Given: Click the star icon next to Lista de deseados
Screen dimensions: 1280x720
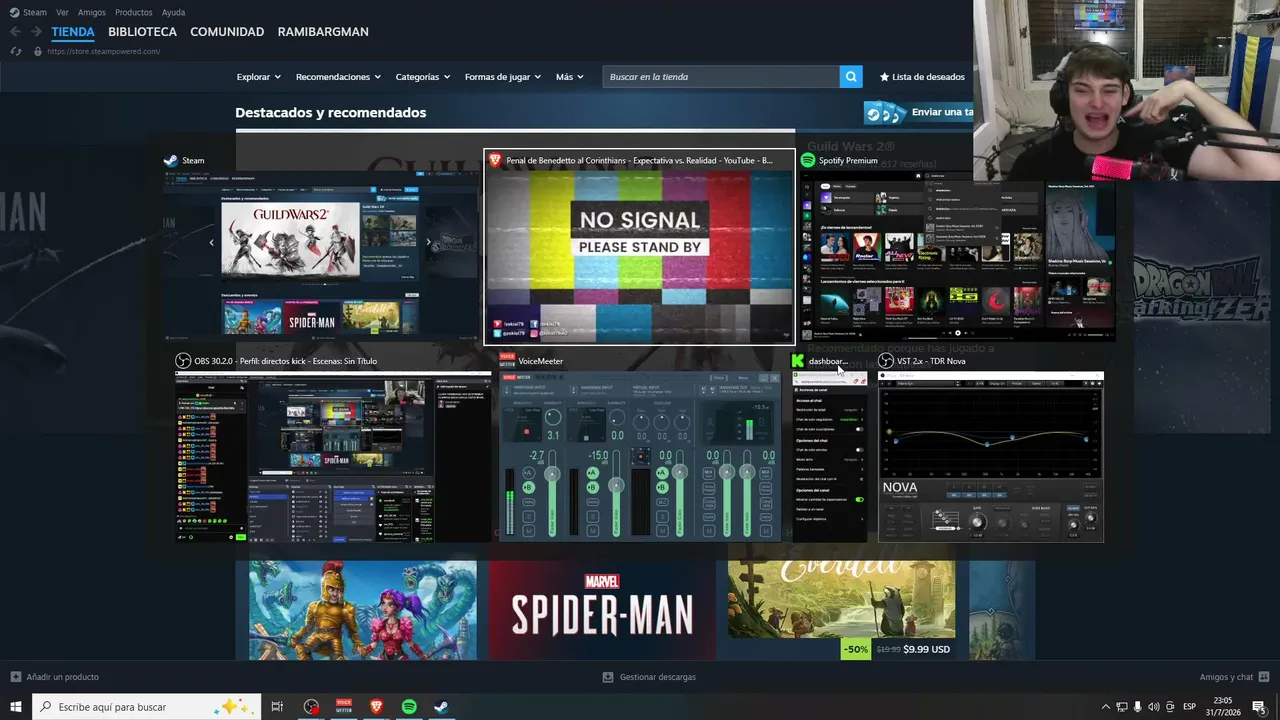Looking at the screenshot, I should click(x=884, y=77).
